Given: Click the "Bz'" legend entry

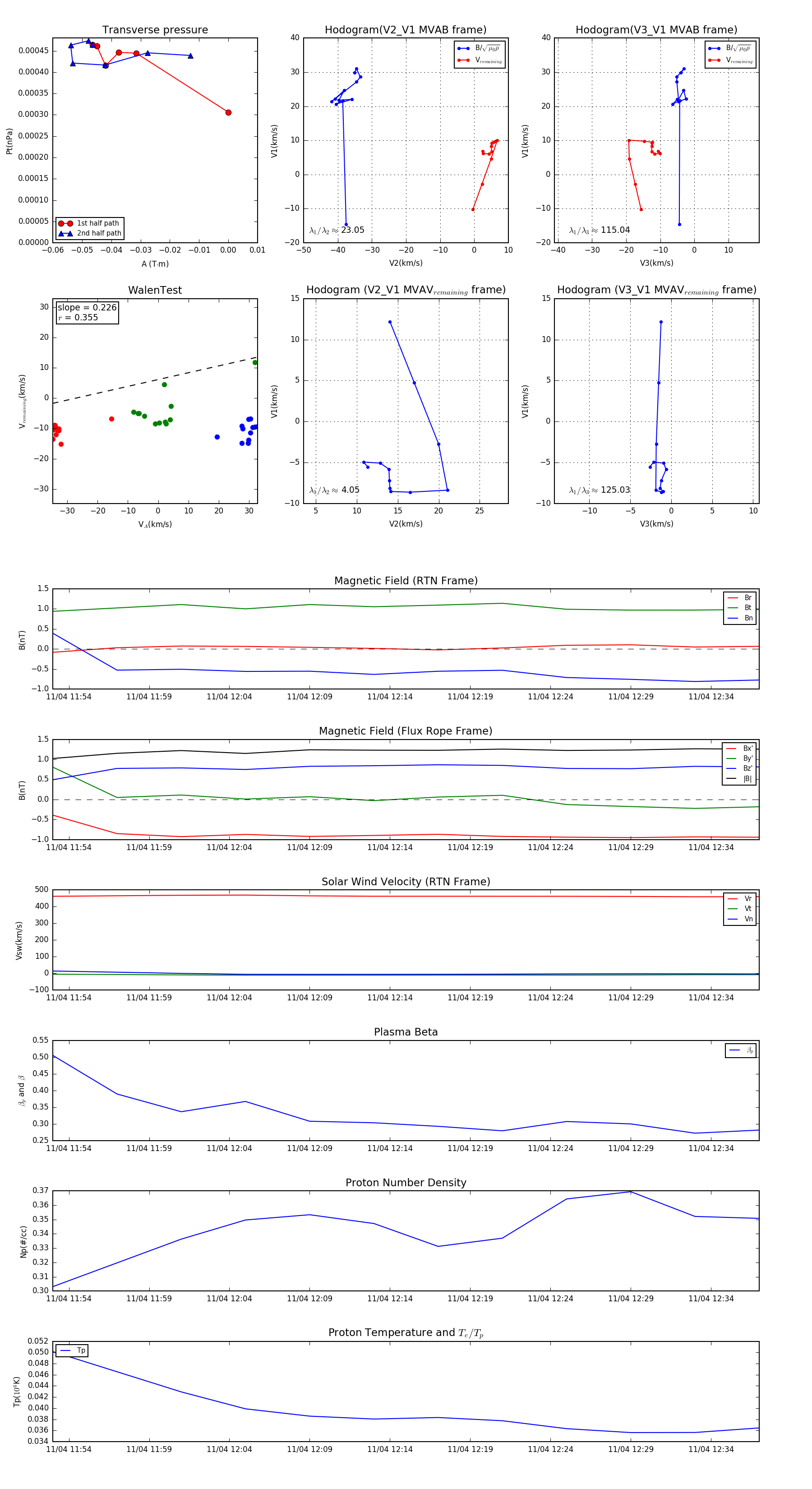Looking at the screenshot, I should (x=739, y=768).
